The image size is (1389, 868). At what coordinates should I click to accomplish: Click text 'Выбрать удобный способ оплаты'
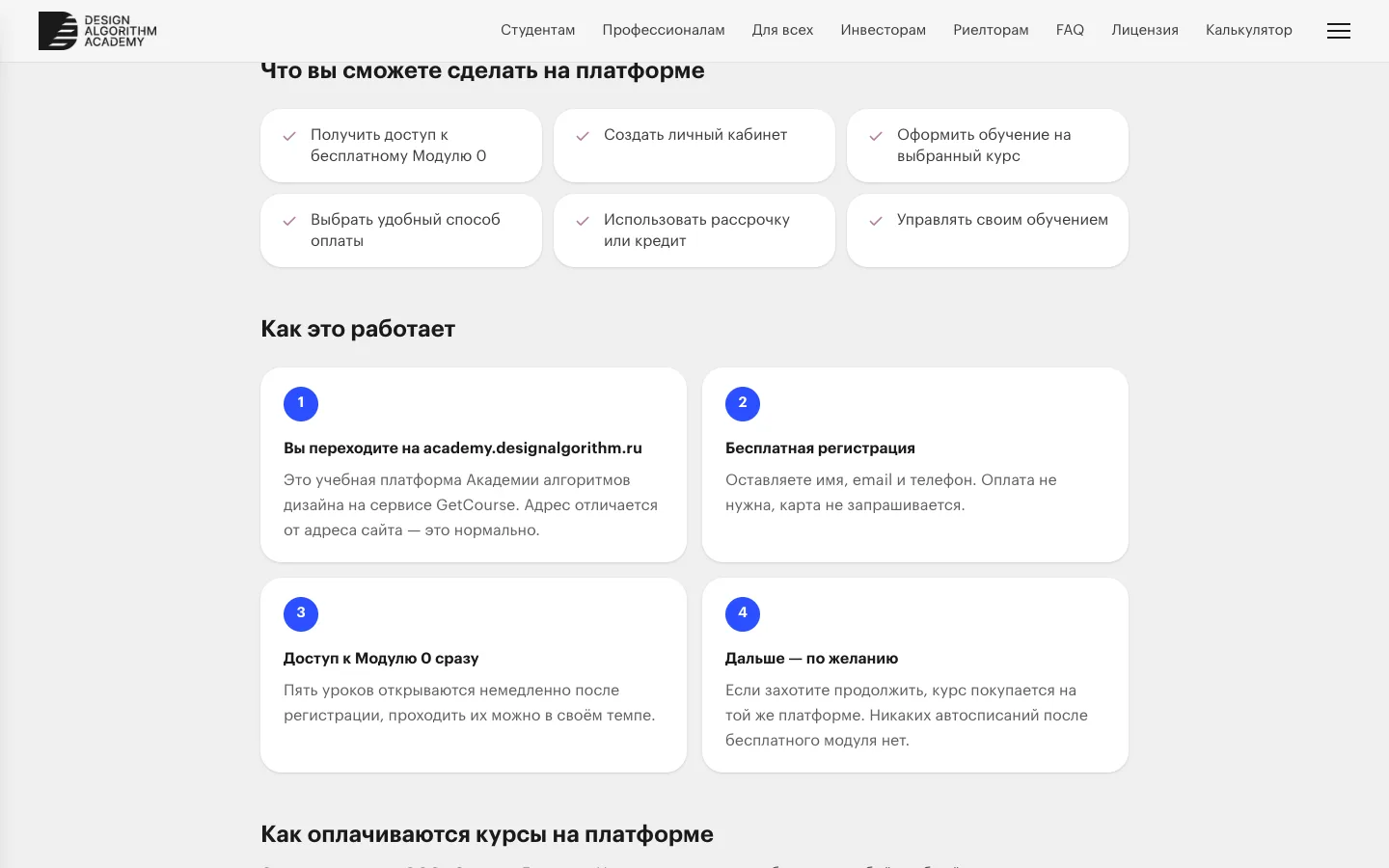pyautogui.click(x=405, y=231)
